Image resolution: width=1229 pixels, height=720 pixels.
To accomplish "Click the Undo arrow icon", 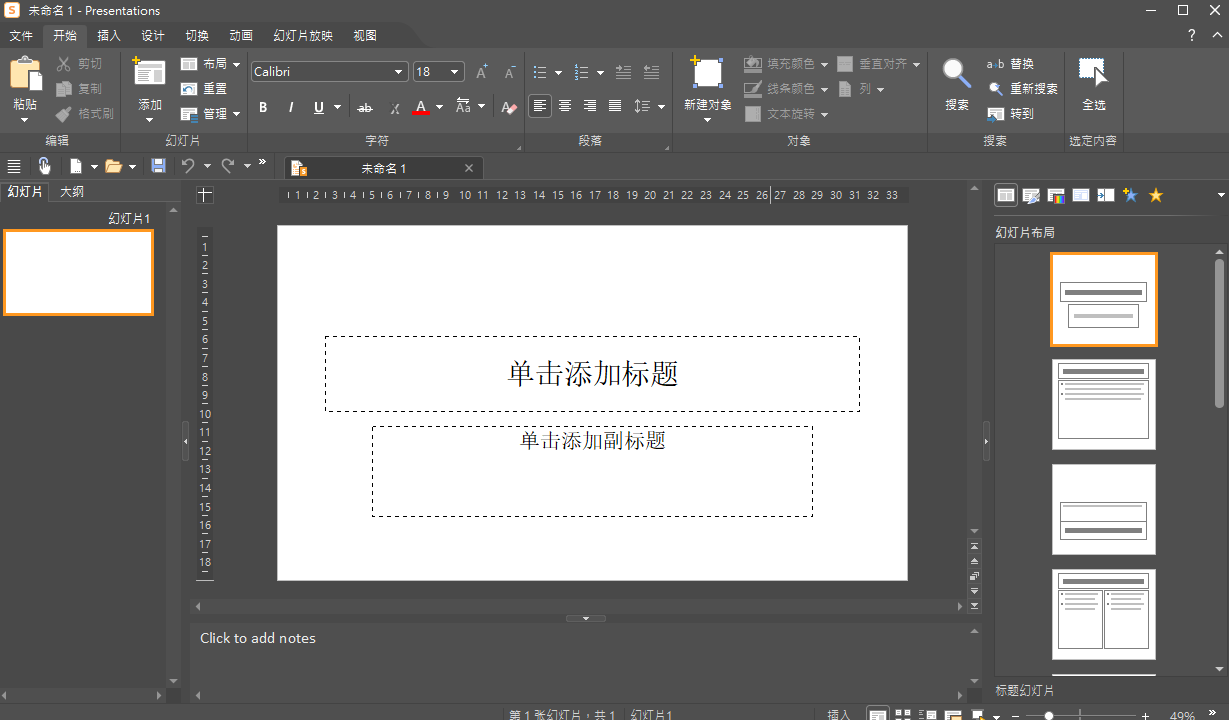I will point(188,166).
